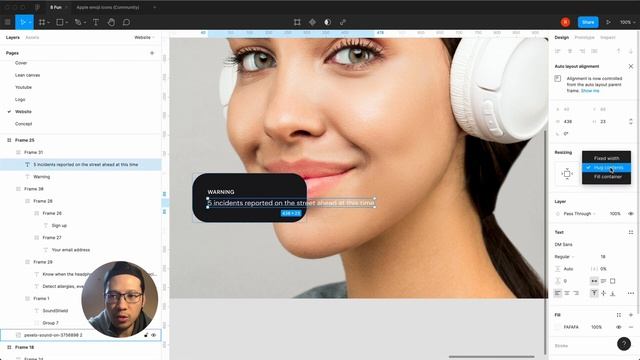Remove the FAFAFA fill with minus icon
The height and width of the screenshot is (360, 640).
click(x=631, y=327)
